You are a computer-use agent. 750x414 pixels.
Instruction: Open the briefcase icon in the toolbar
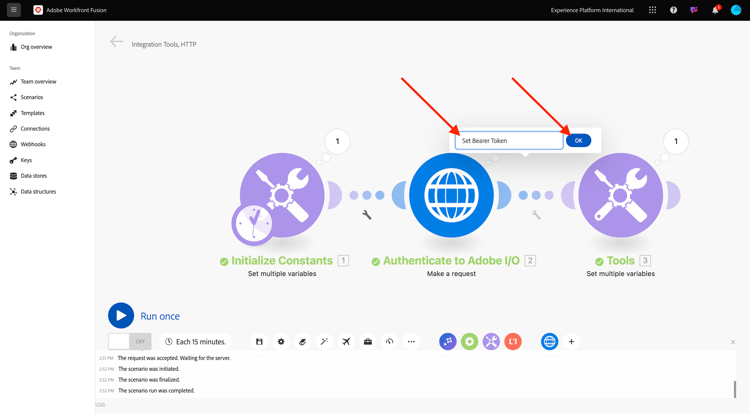point(368,341)
